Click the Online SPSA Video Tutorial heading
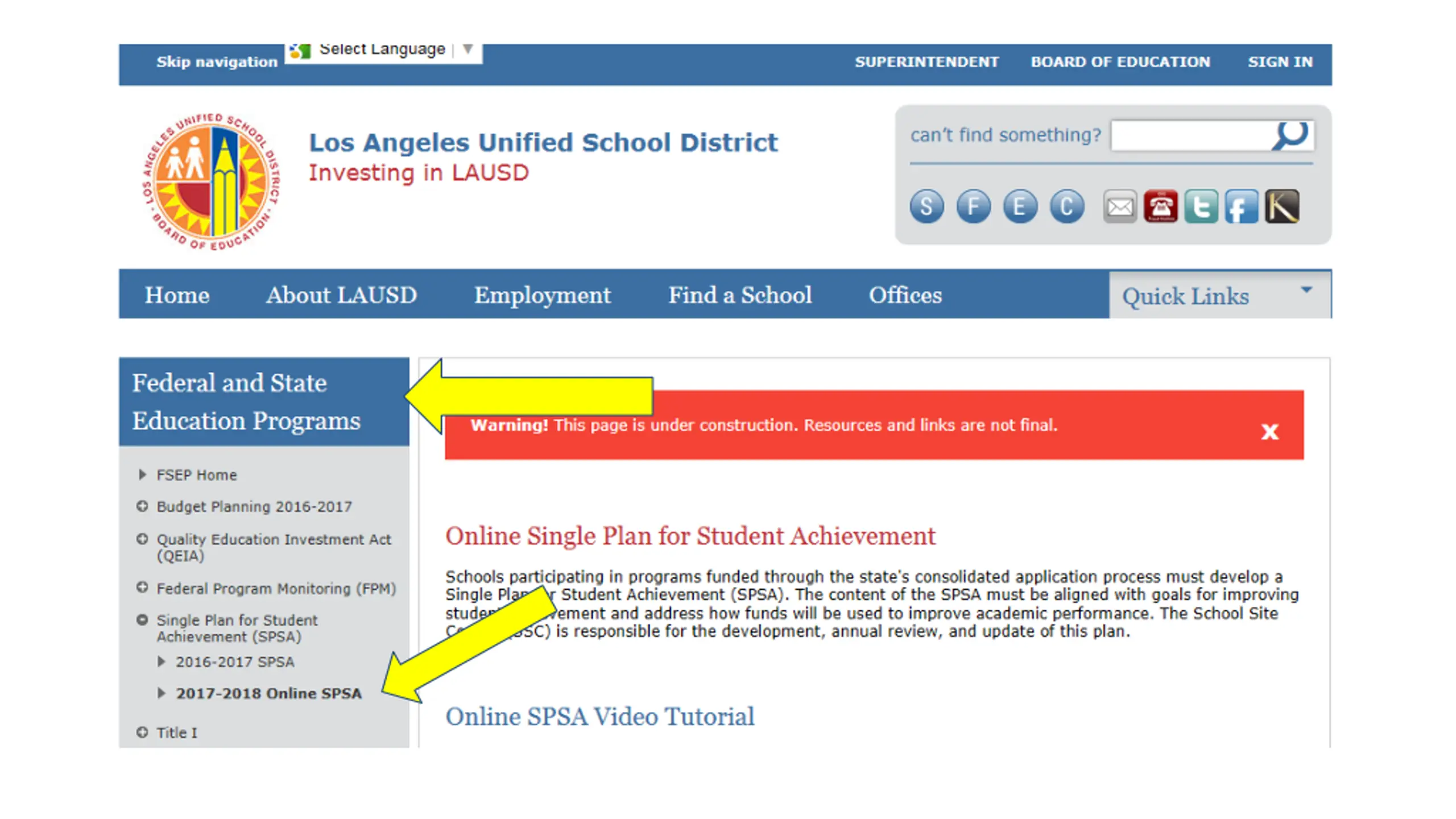Viewport: 1456px width, 819px height. (x=600, y=717)
